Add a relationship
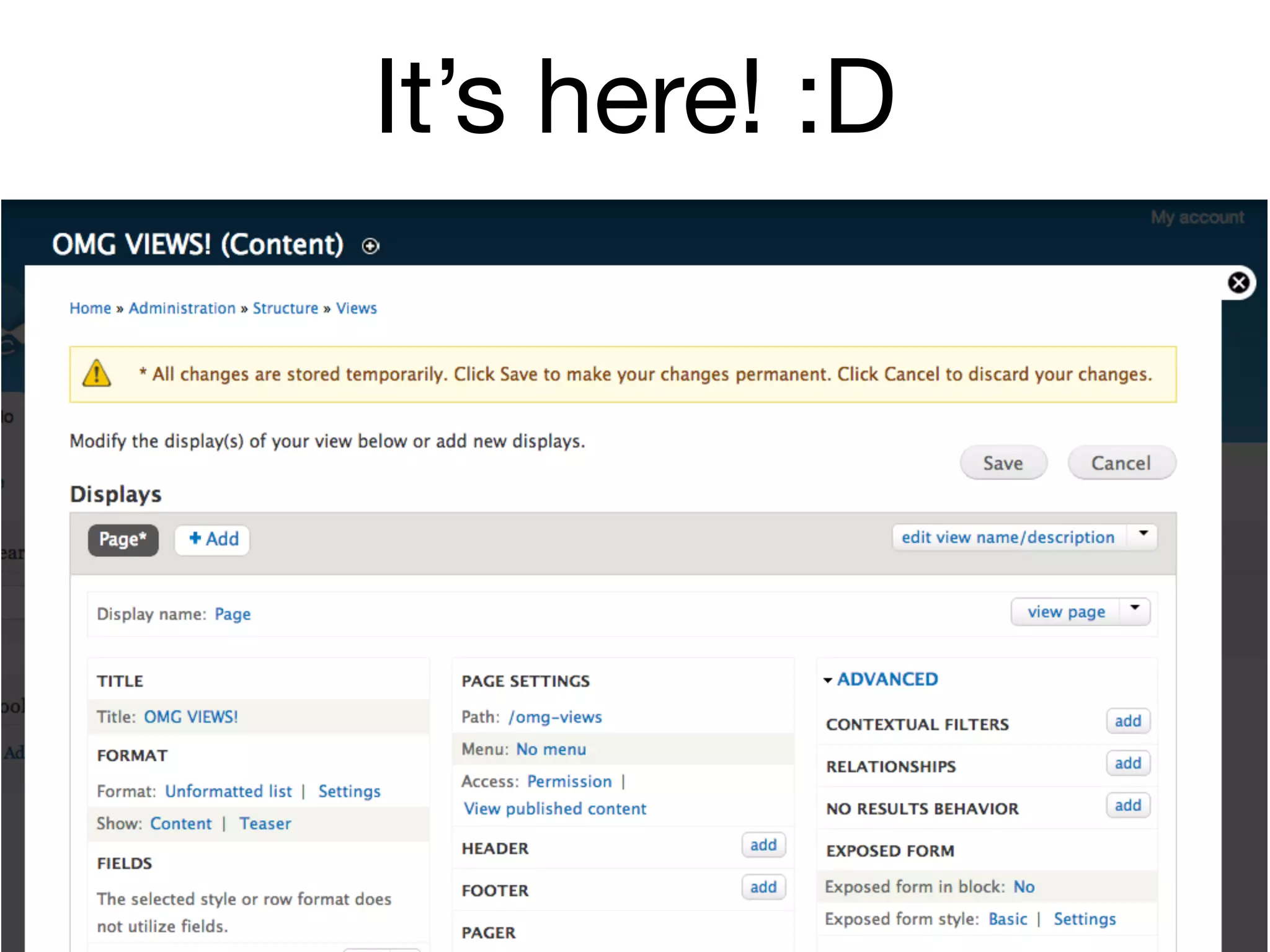Image resolution: width=1270 pixels, height=952 pixels. tap(1128, 764)
